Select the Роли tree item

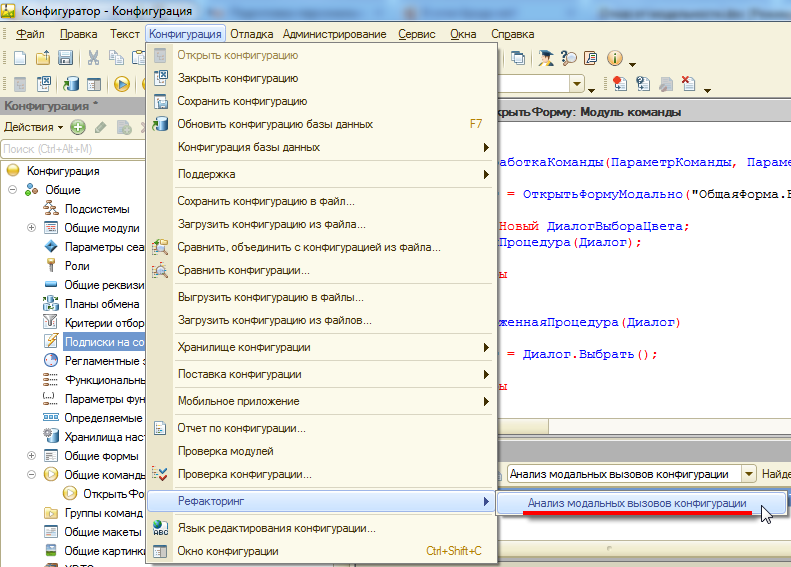click(x=77, y=266)
